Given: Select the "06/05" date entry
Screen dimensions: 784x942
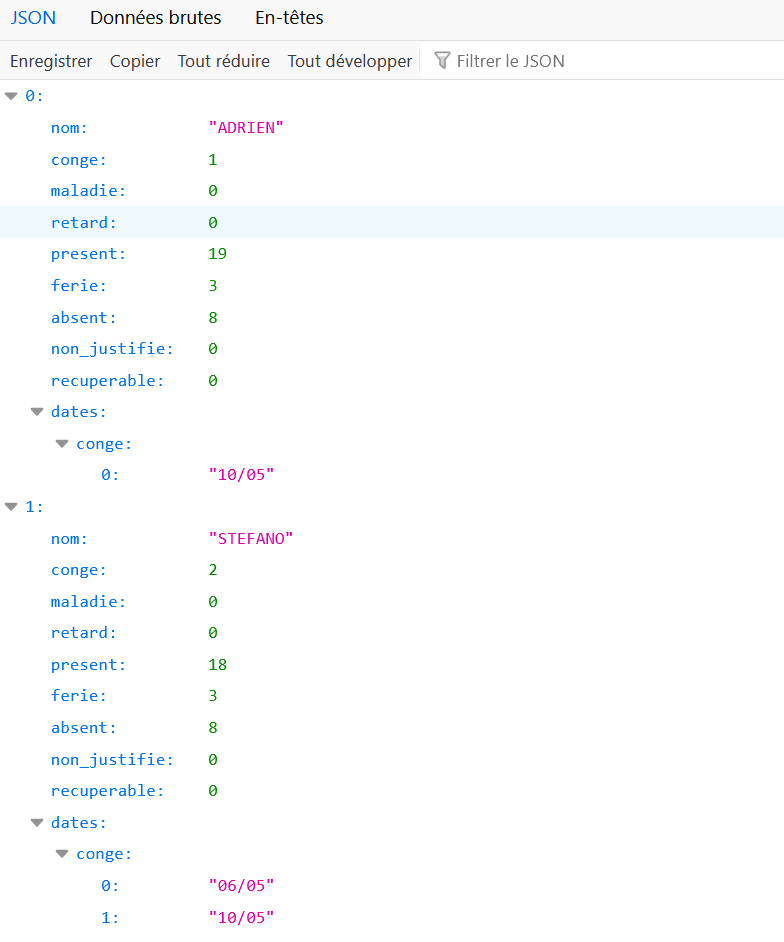Looking at the screenshot, I should 241,886.
